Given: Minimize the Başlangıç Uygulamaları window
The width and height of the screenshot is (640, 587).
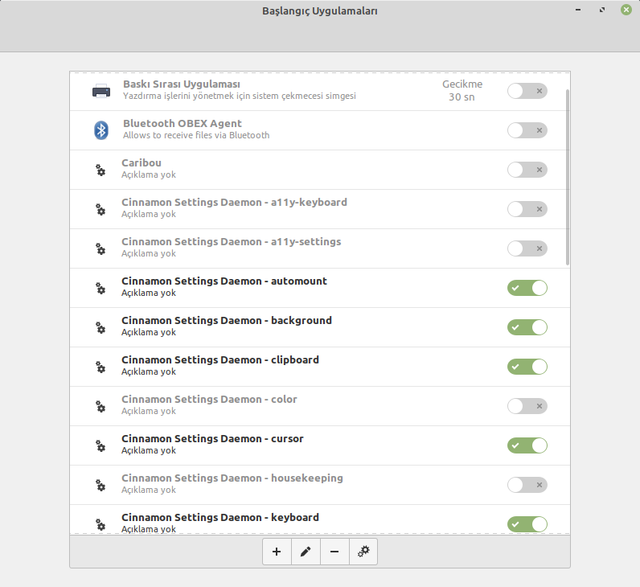Looking at the screenshot, I should coord(578,10).
